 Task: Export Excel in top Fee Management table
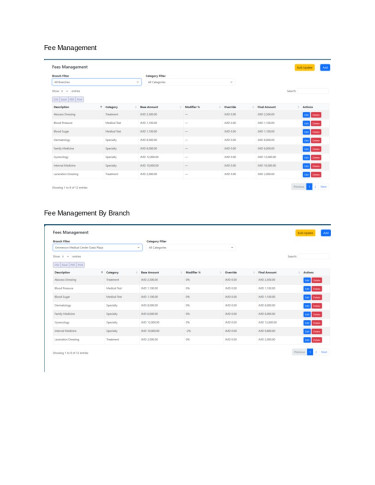[x=64, y=99]
